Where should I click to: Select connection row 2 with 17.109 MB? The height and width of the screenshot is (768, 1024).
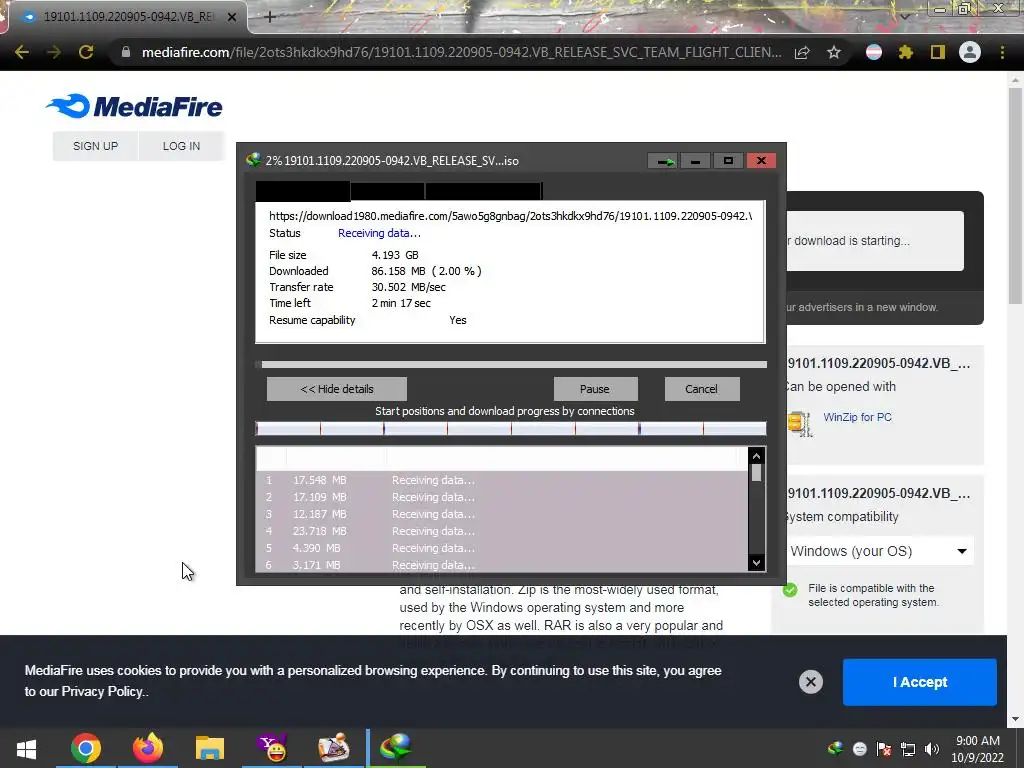click(502, 497)
